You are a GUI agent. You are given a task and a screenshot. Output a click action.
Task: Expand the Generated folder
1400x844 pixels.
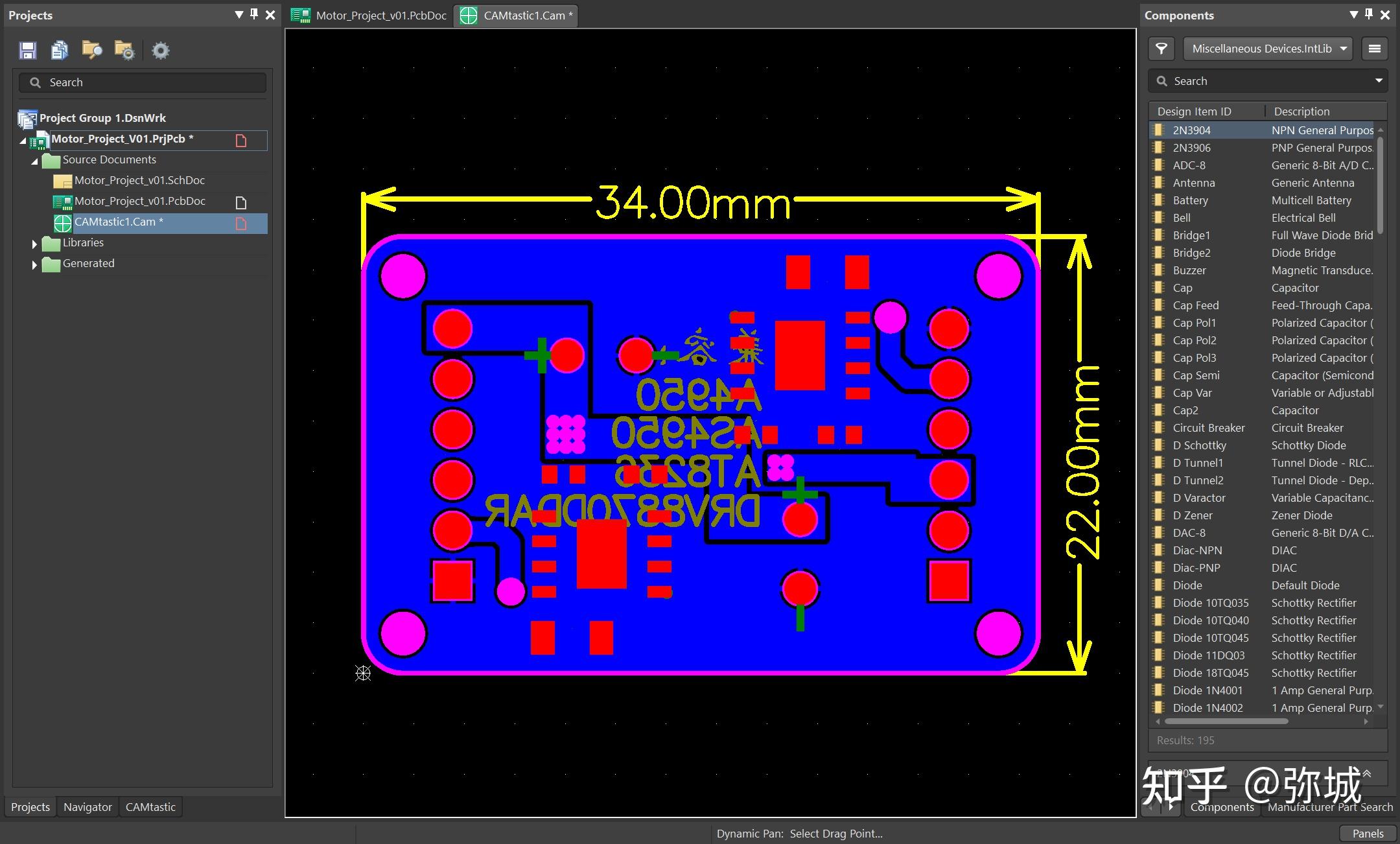pos(34,264)
